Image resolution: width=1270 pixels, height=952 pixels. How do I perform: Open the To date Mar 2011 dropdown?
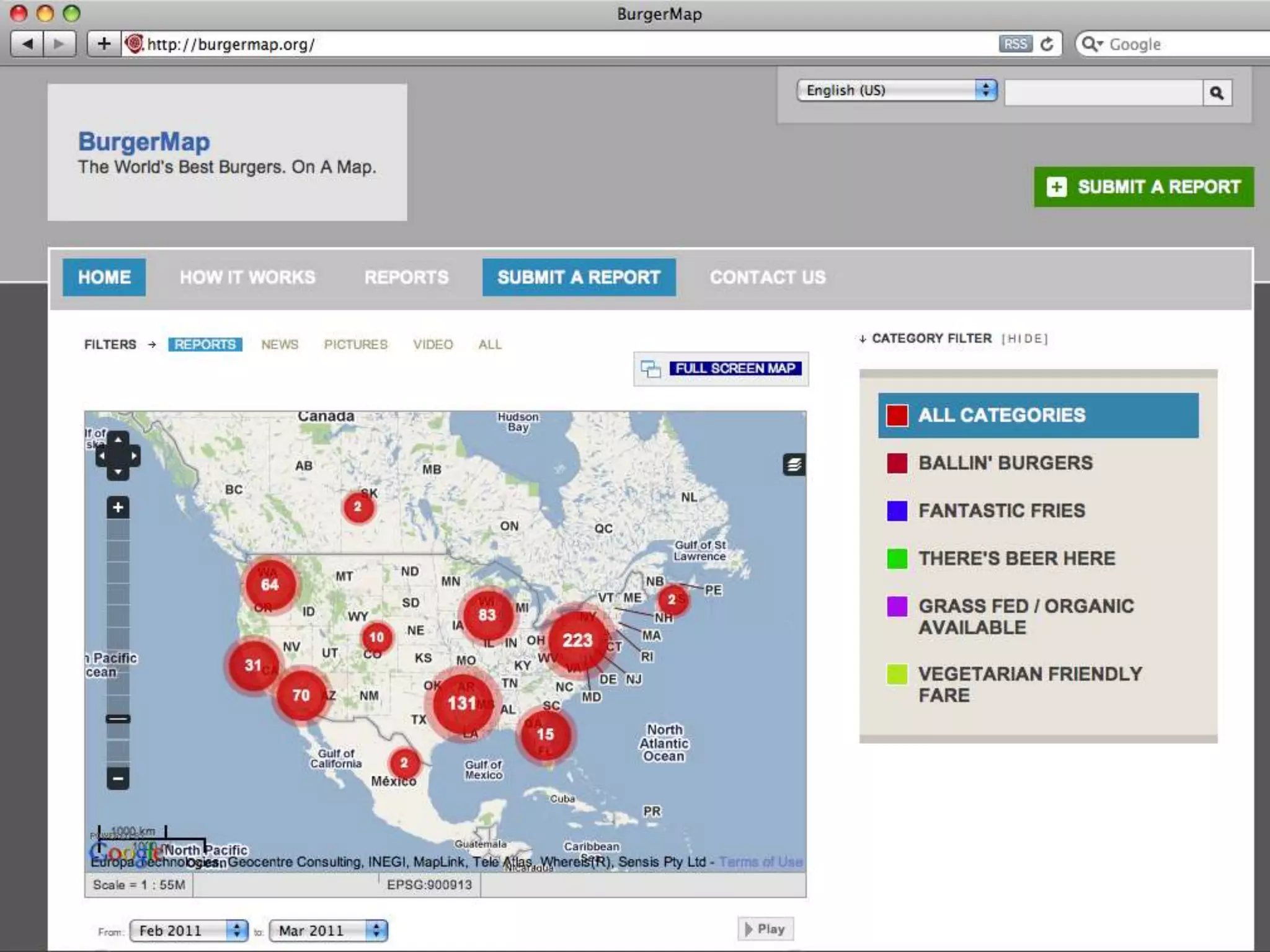[328, 930]
